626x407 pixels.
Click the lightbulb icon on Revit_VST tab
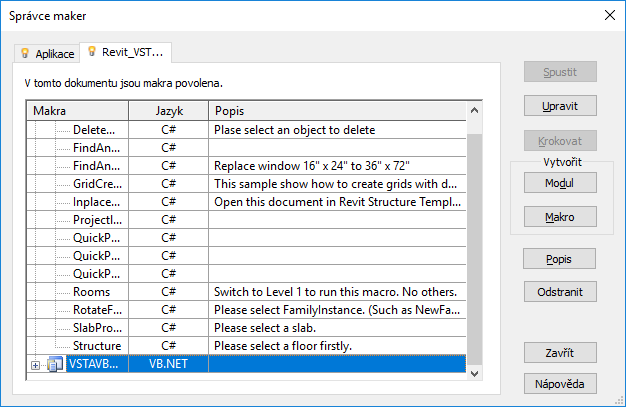pos(92,51)
